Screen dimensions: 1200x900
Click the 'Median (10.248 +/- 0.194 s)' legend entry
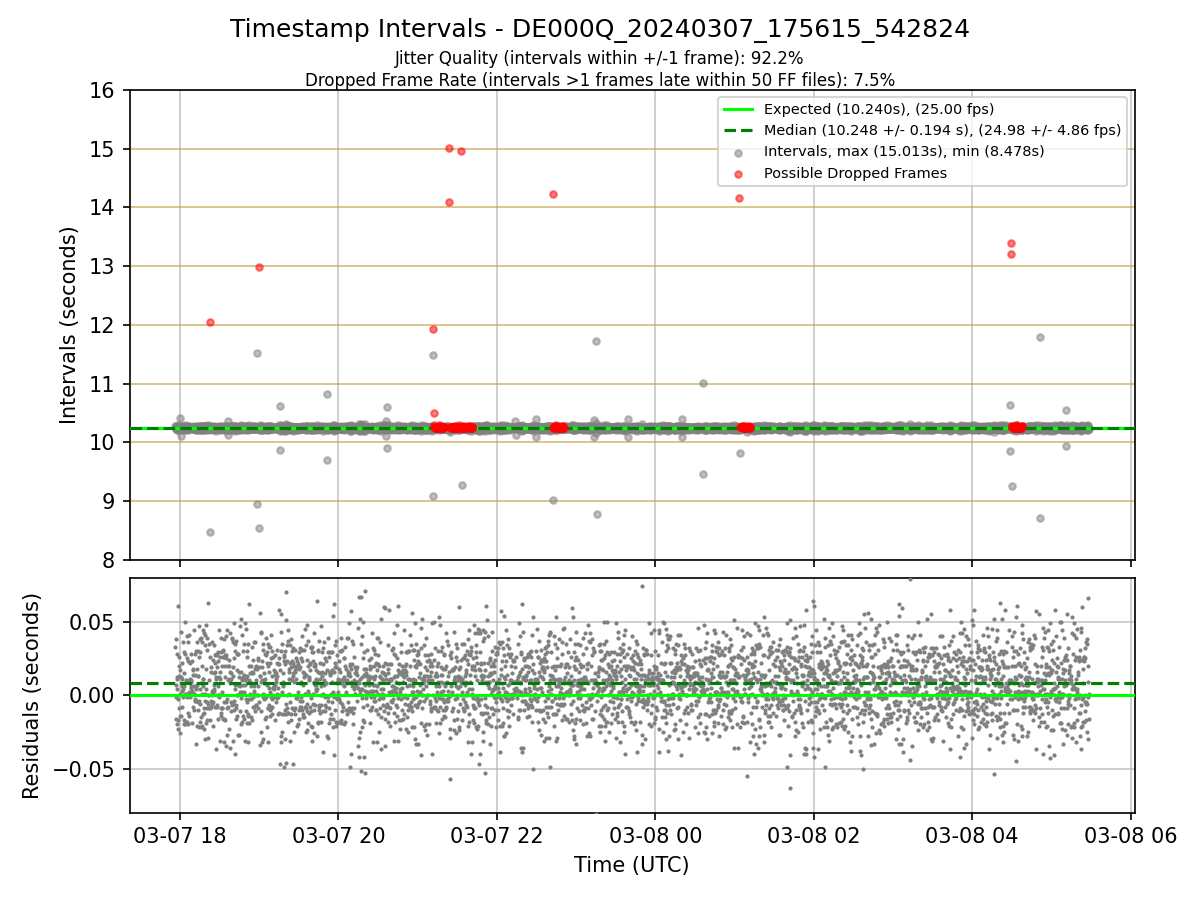[x=942, y=130]
